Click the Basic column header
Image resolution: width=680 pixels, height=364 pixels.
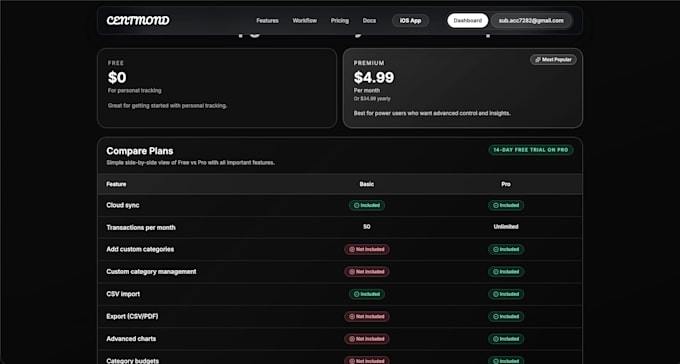pyautogui.click(x=367, y=184)
